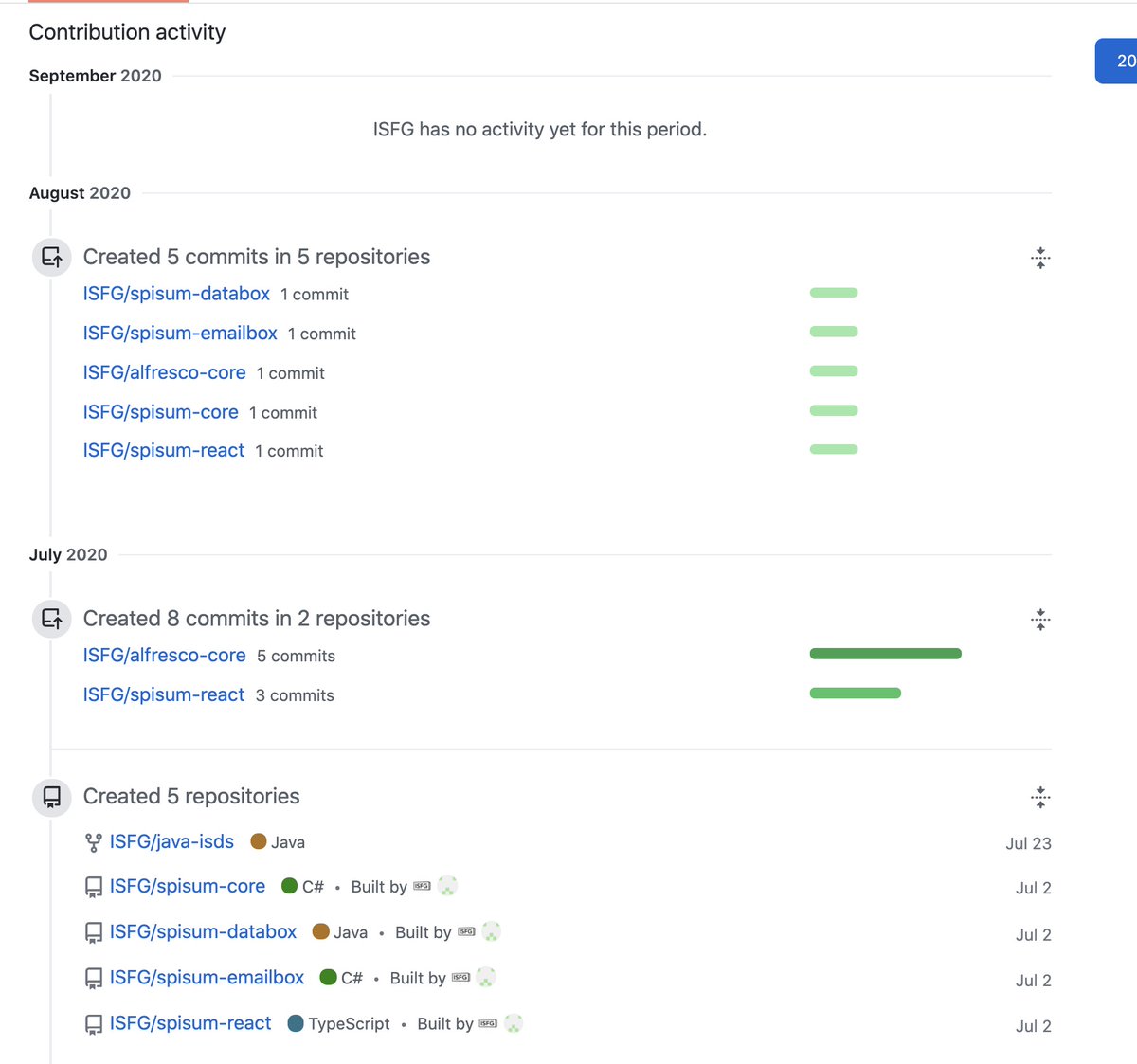Click the 'September 2020' month label
Screen dimensions: 1137x1064
pyautogui.click(x=96, y=76)
